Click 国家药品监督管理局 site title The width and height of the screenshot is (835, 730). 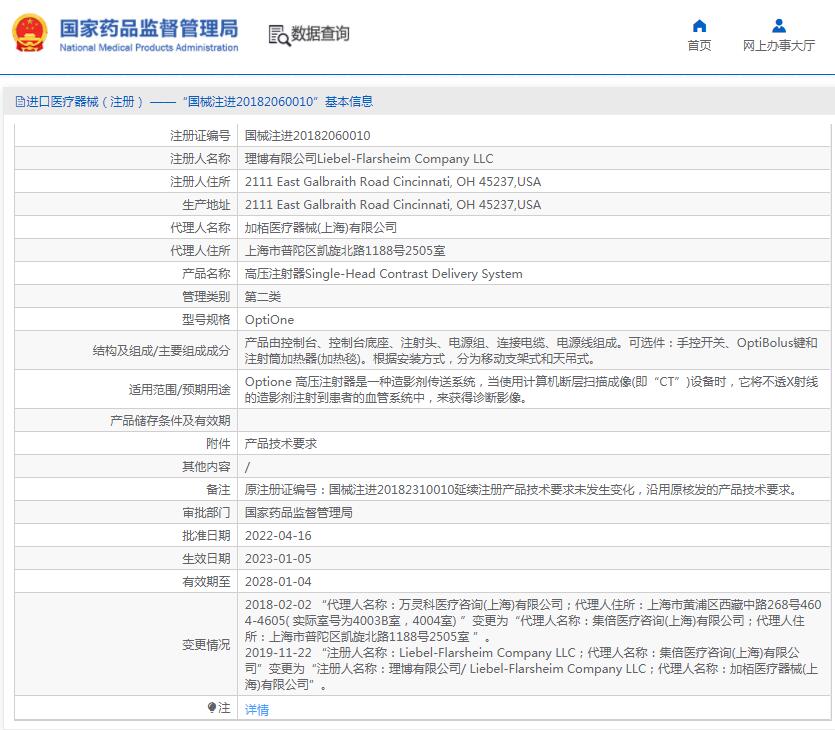tap(149, 28)
